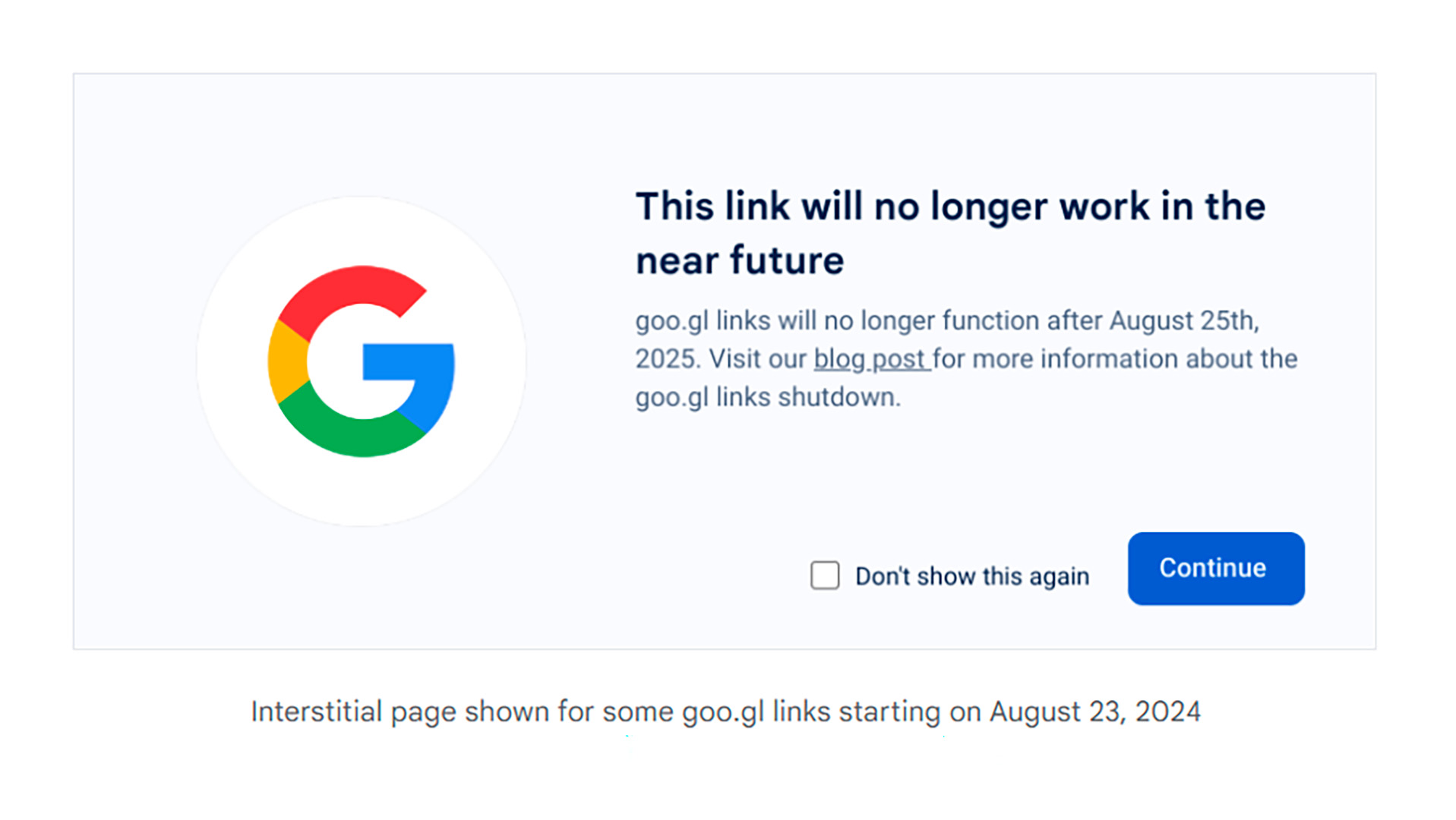Click the "for more information about the" text

(1115, 358)
